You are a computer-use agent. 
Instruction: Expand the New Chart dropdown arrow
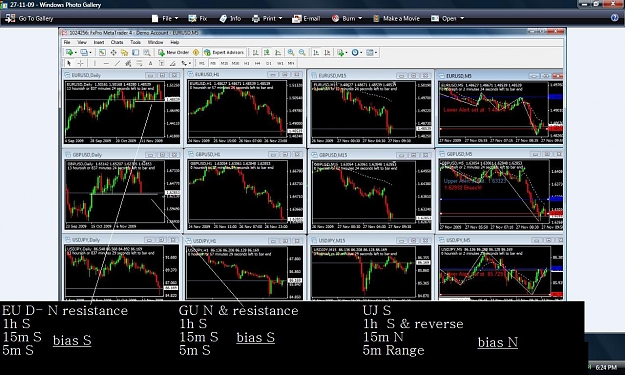(76, 52)
